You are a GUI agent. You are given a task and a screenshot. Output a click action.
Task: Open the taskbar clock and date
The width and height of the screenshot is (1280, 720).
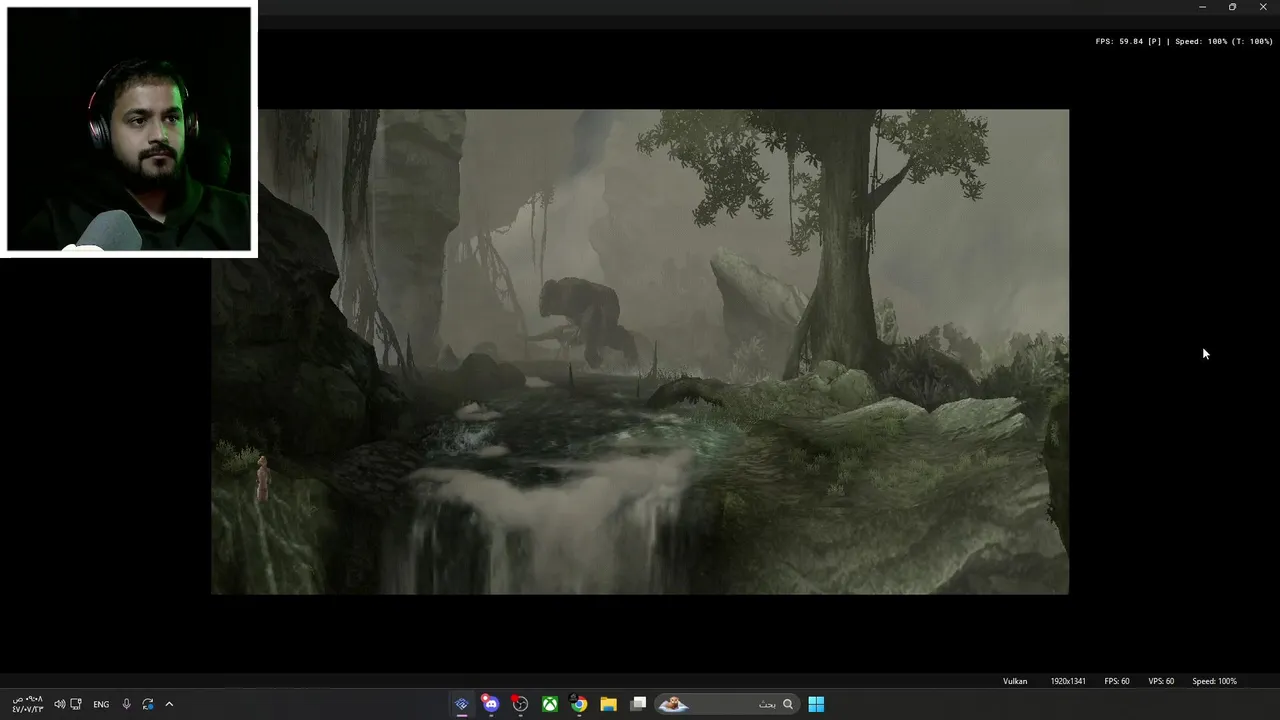coord(28,704)
